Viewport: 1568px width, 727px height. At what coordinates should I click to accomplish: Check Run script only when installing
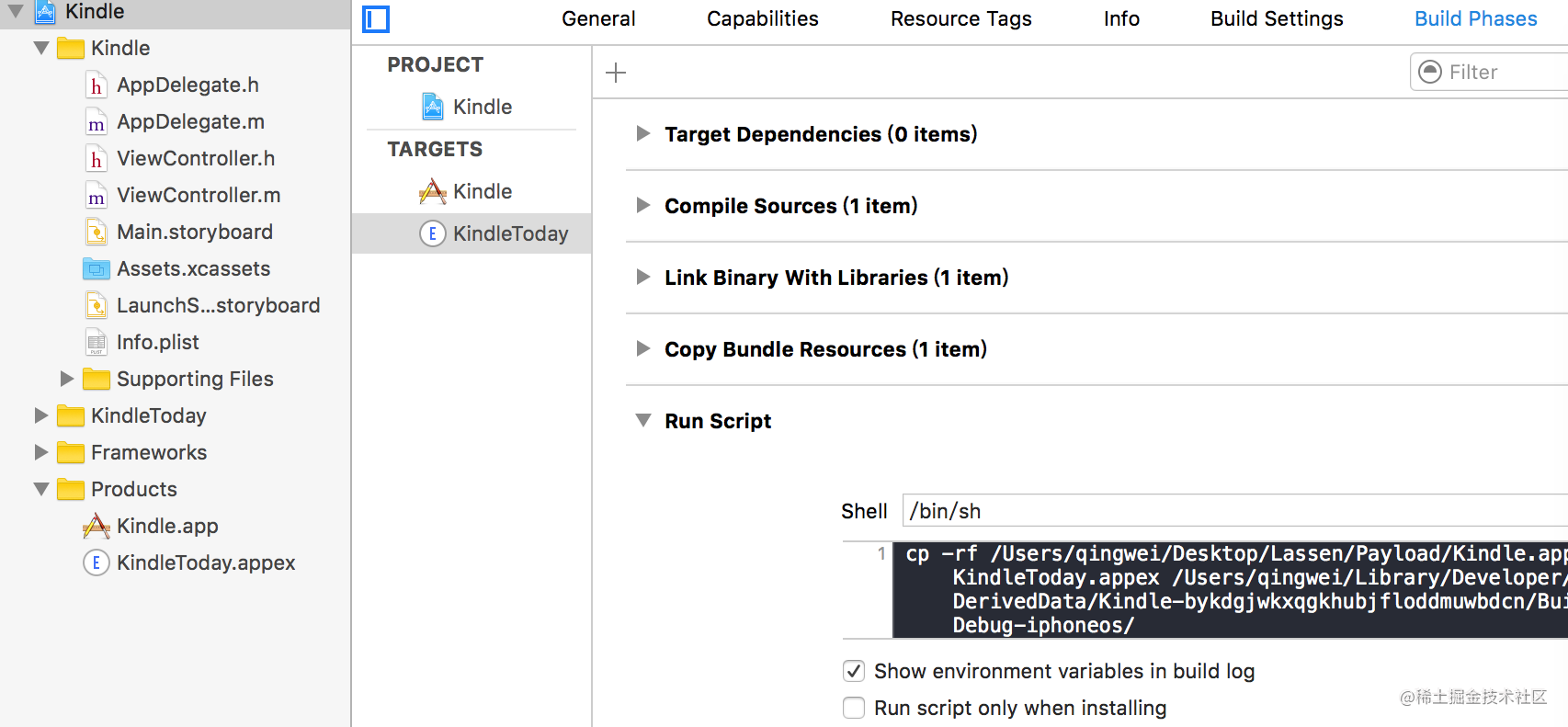854,708
